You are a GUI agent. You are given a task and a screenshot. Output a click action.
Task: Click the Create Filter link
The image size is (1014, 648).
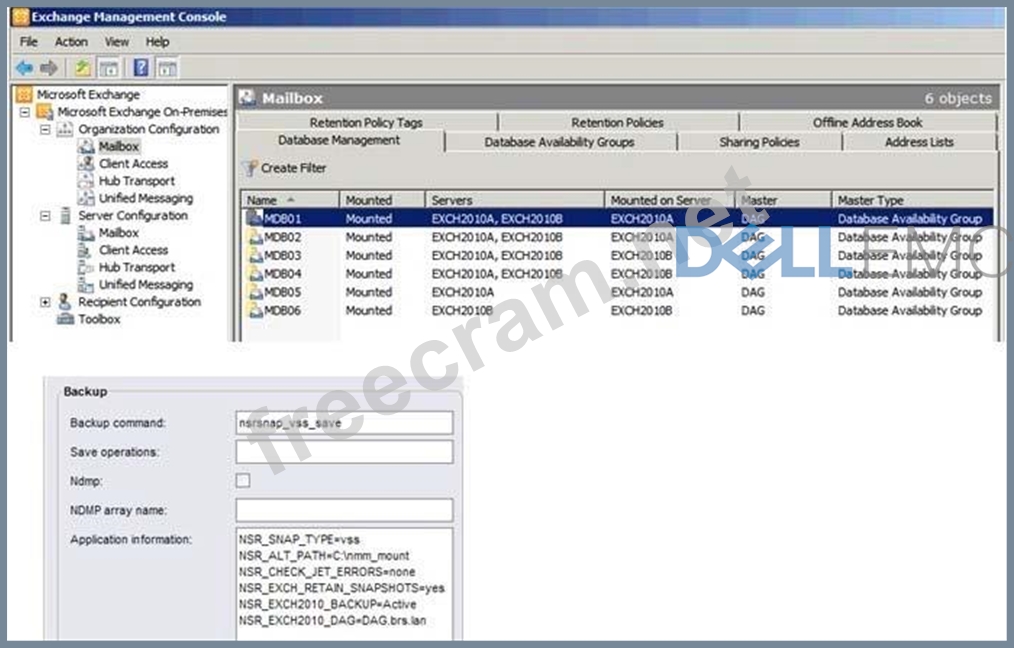coord(293,168)
